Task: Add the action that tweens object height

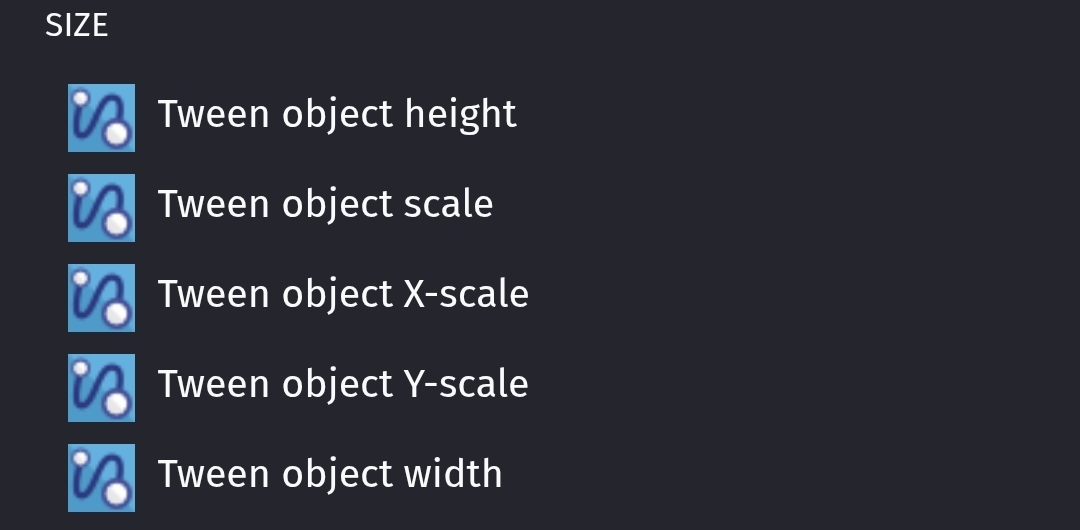Action: [337, 115]
